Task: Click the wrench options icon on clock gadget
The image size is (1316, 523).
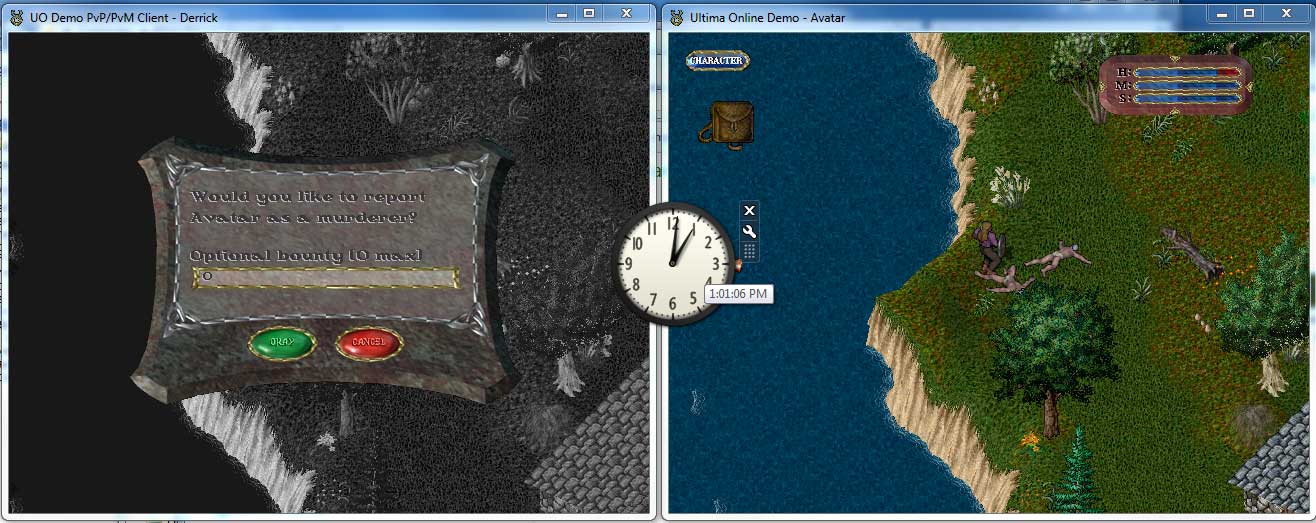Action: 749,231
